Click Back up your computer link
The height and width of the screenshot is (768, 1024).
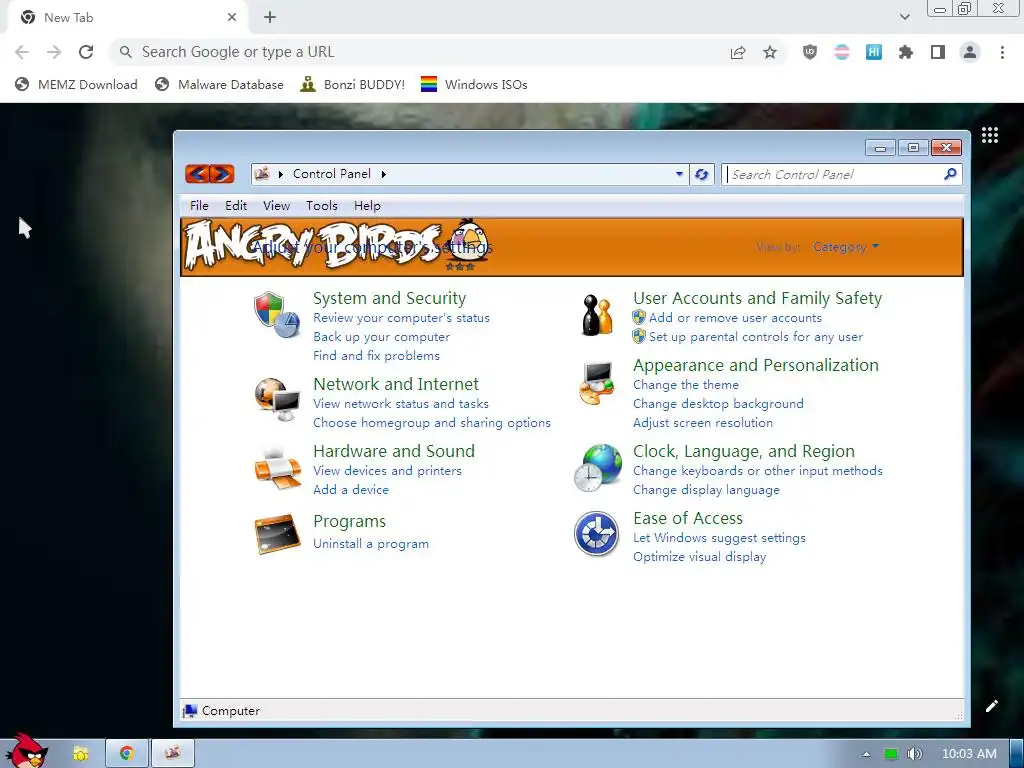(x=381, y=337)
